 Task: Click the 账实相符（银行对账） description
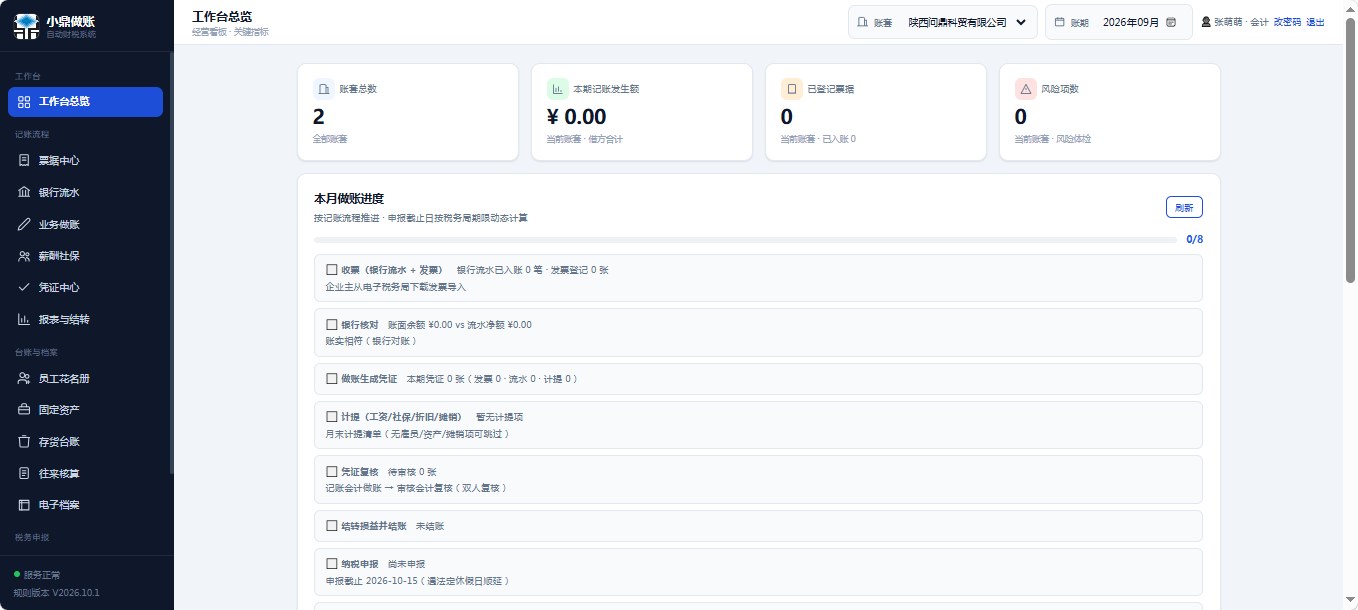tap(371, 341)
